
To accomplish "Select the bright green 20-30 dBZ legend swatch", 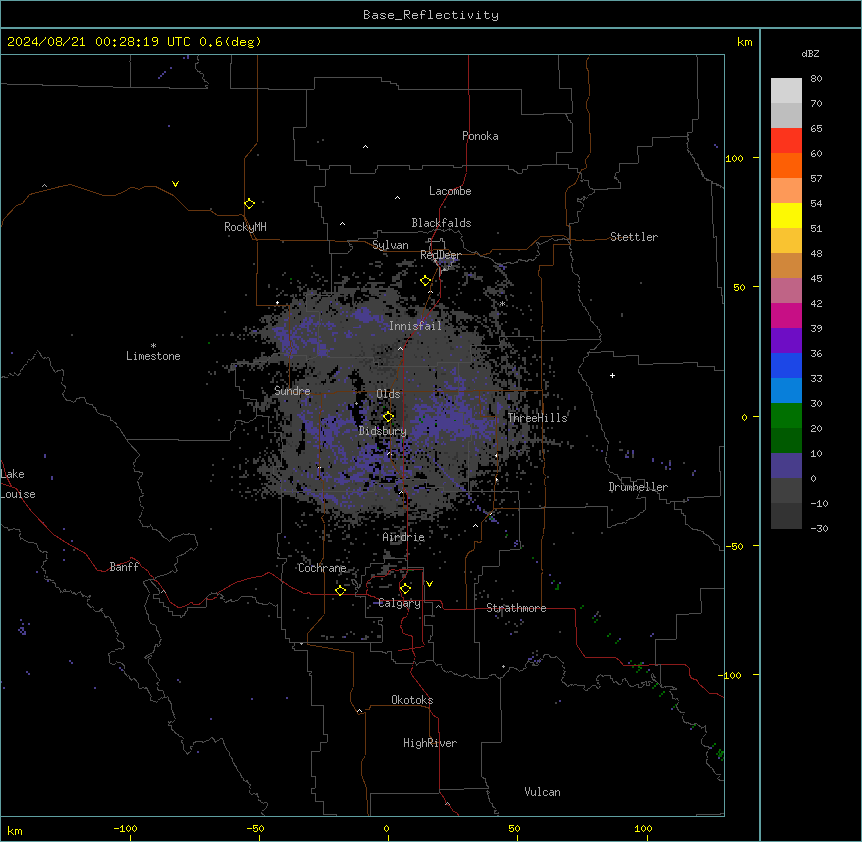I will click(x=786, y=416).
